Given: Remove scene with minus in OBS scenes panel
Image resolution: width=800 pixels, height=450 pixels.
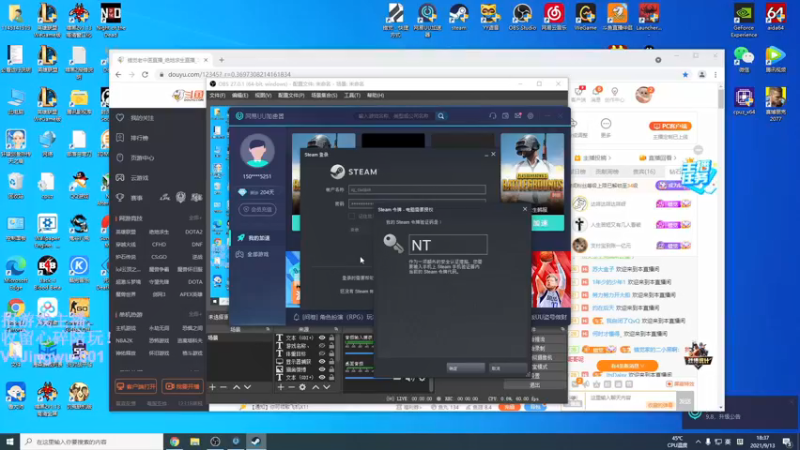Looking at the screenshot, I should [223, 387].
